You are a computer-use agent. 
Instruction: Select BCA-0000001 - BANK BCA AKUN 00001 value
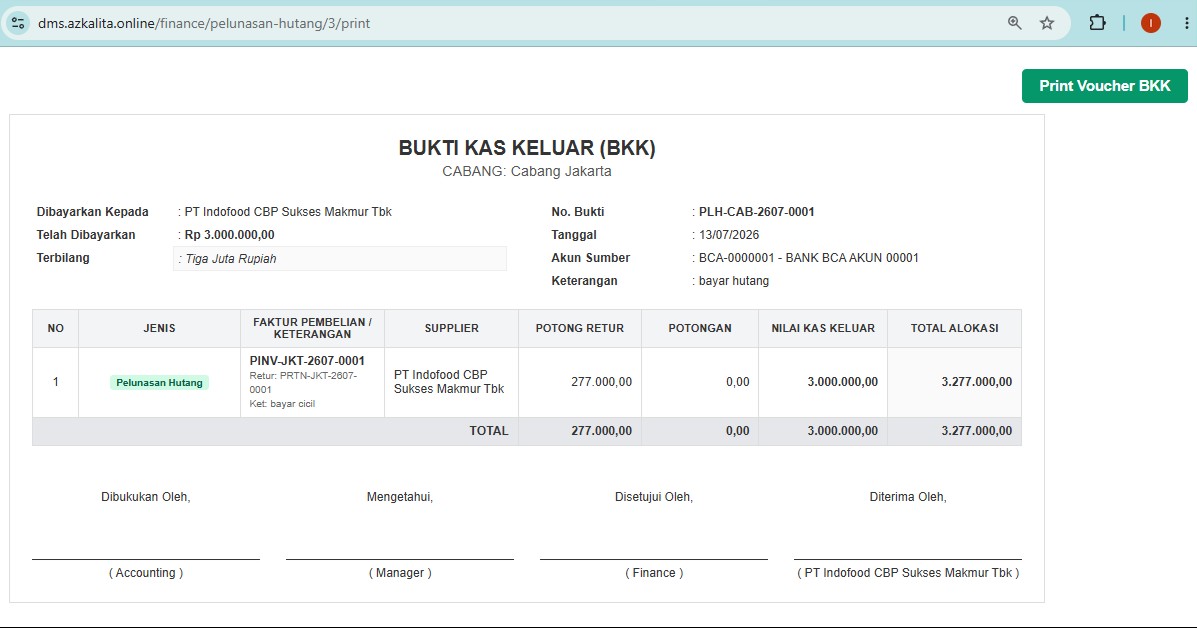coord(808,258)
